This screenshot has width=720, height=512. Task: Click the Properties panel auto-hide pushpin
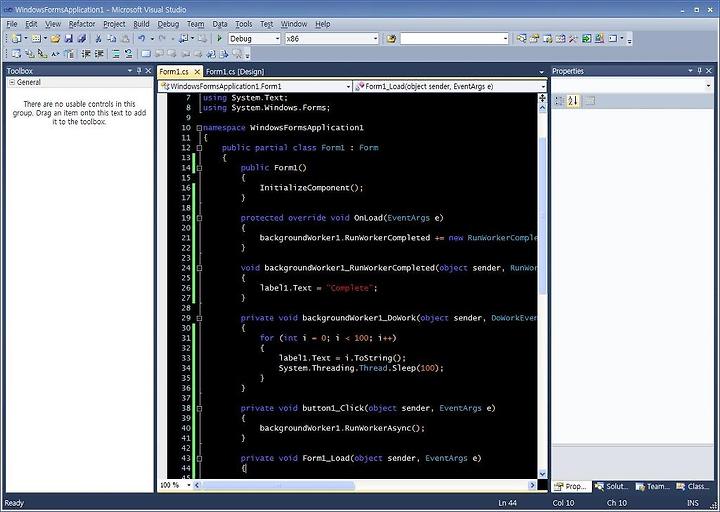(x=700, y=71)
